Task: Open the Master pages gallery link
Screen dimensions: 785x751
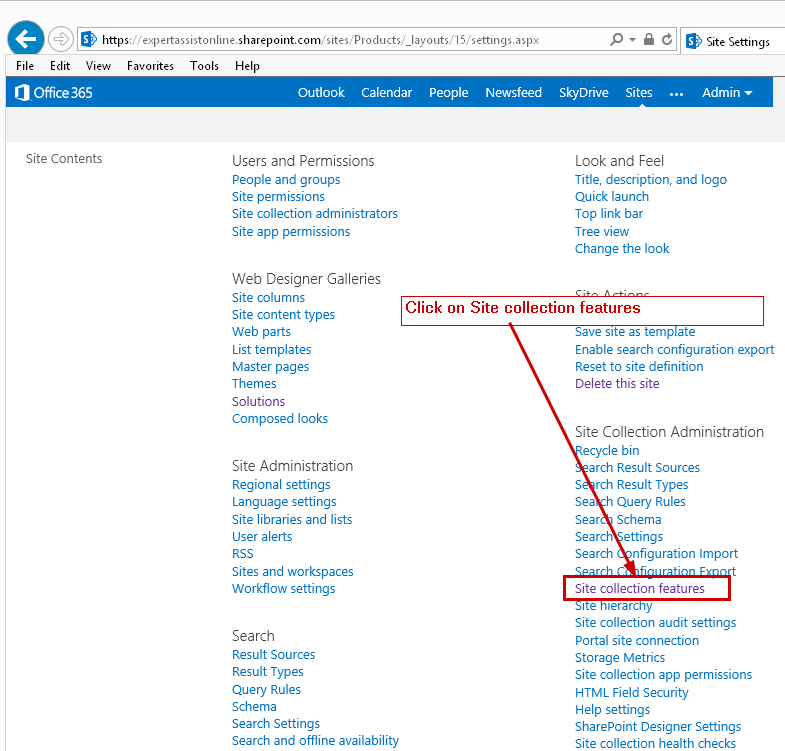Action: (x=270, y=367)
